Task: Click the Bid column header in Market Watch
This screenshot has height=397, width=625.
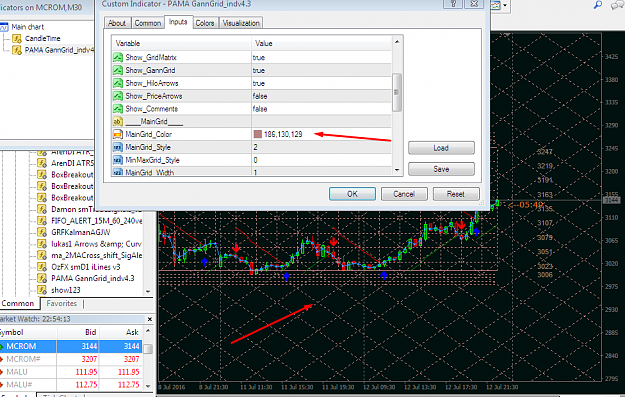Action: point(78,332)
